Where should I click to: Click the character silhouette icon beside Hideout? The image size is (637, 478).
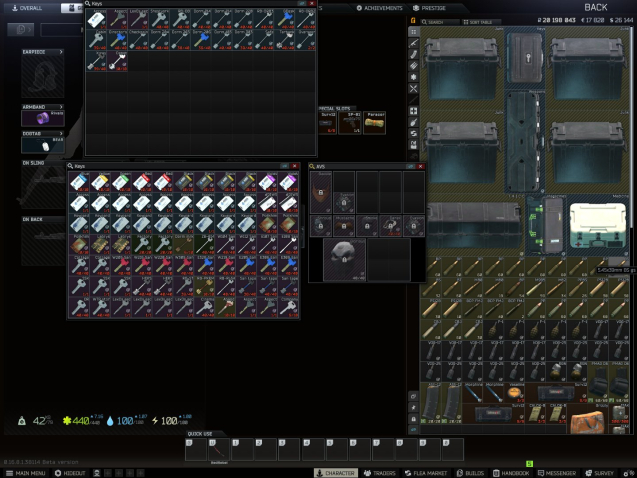(97, 473)
